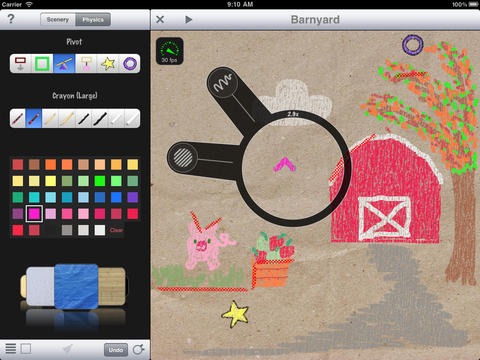Select the red pin anchor tool
Viewport: 480px width, 360px height.
(x=21, y=63)
